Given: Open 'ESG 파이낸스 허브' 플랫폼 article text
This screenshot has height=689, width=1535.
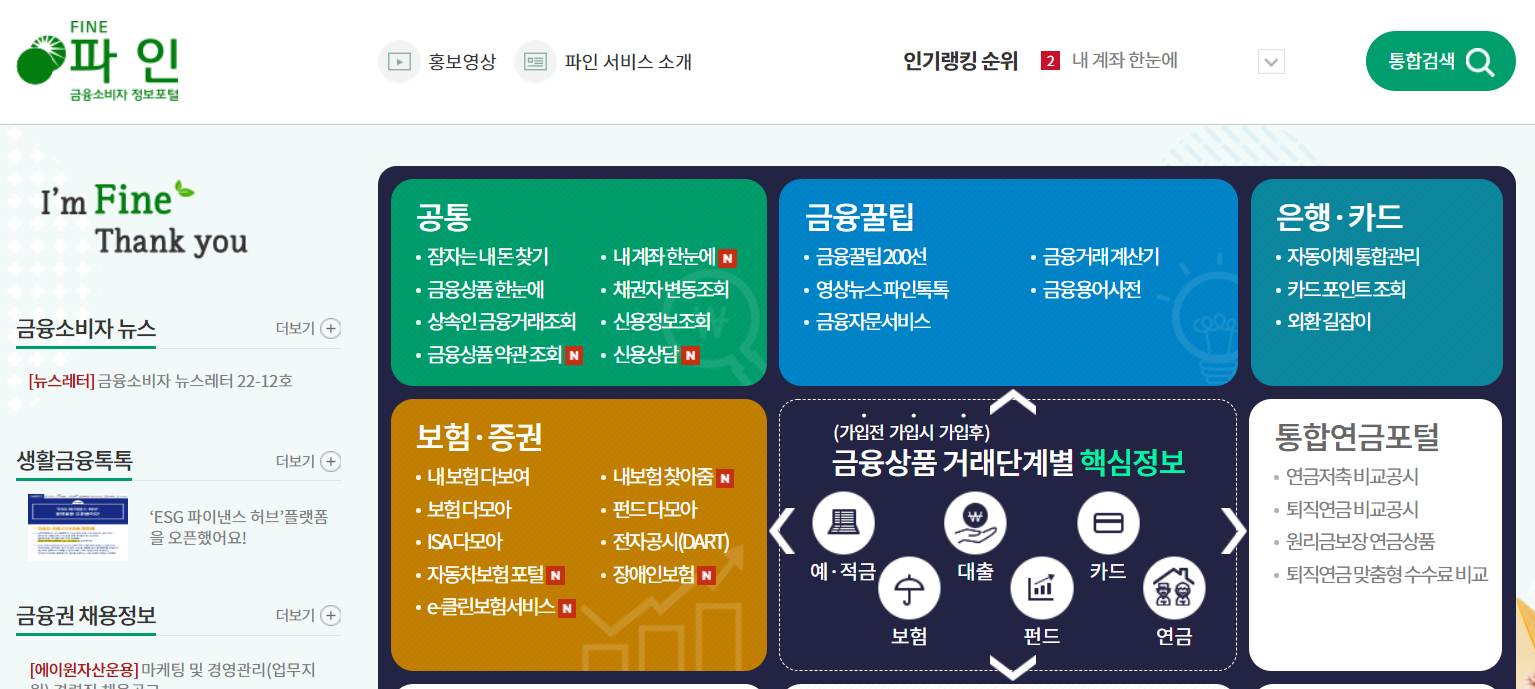Looking at the screenshot, I should 239,527.
